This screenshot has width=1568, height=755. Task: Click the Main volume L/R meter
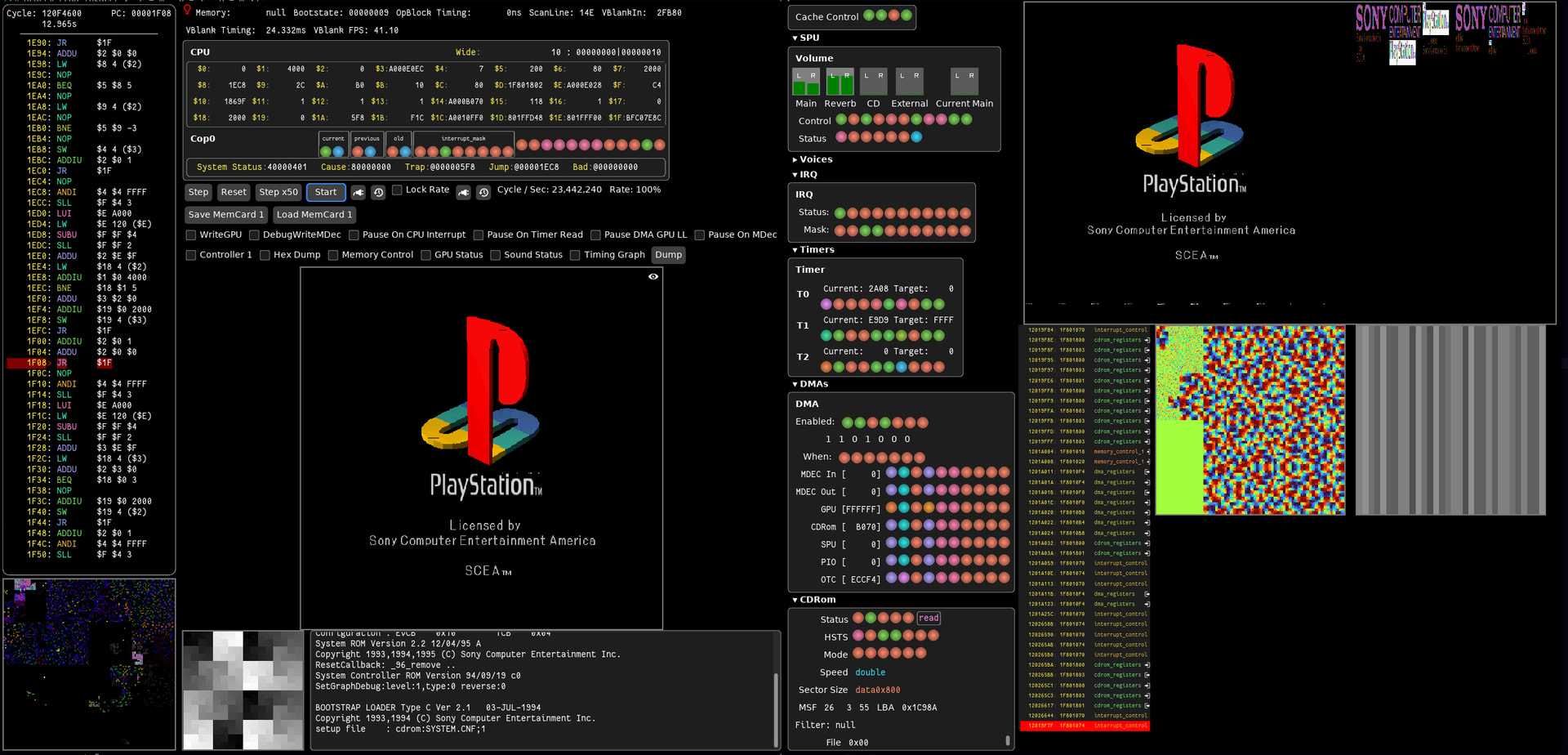click(x=806, y=82)
